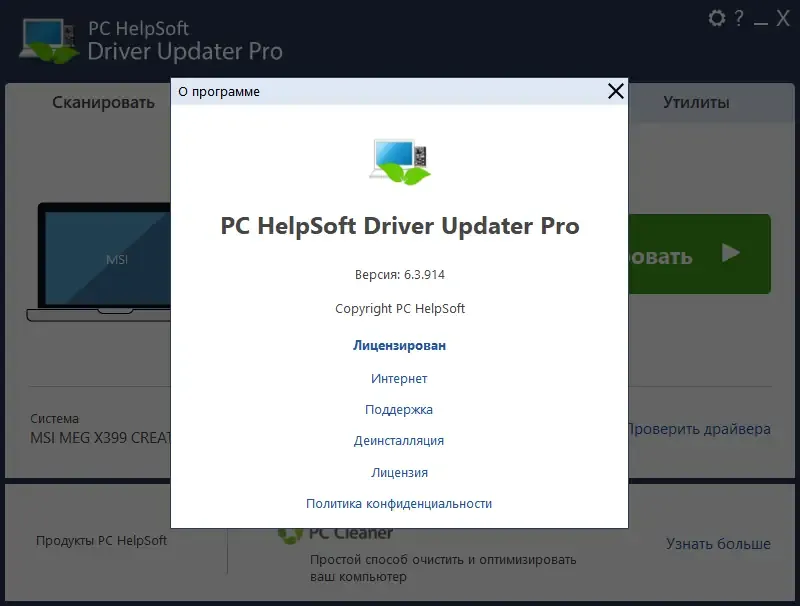Close the main Driver Updater Pro window
The height and width of the screenshot is (606, 800).
tap(783, 18)
